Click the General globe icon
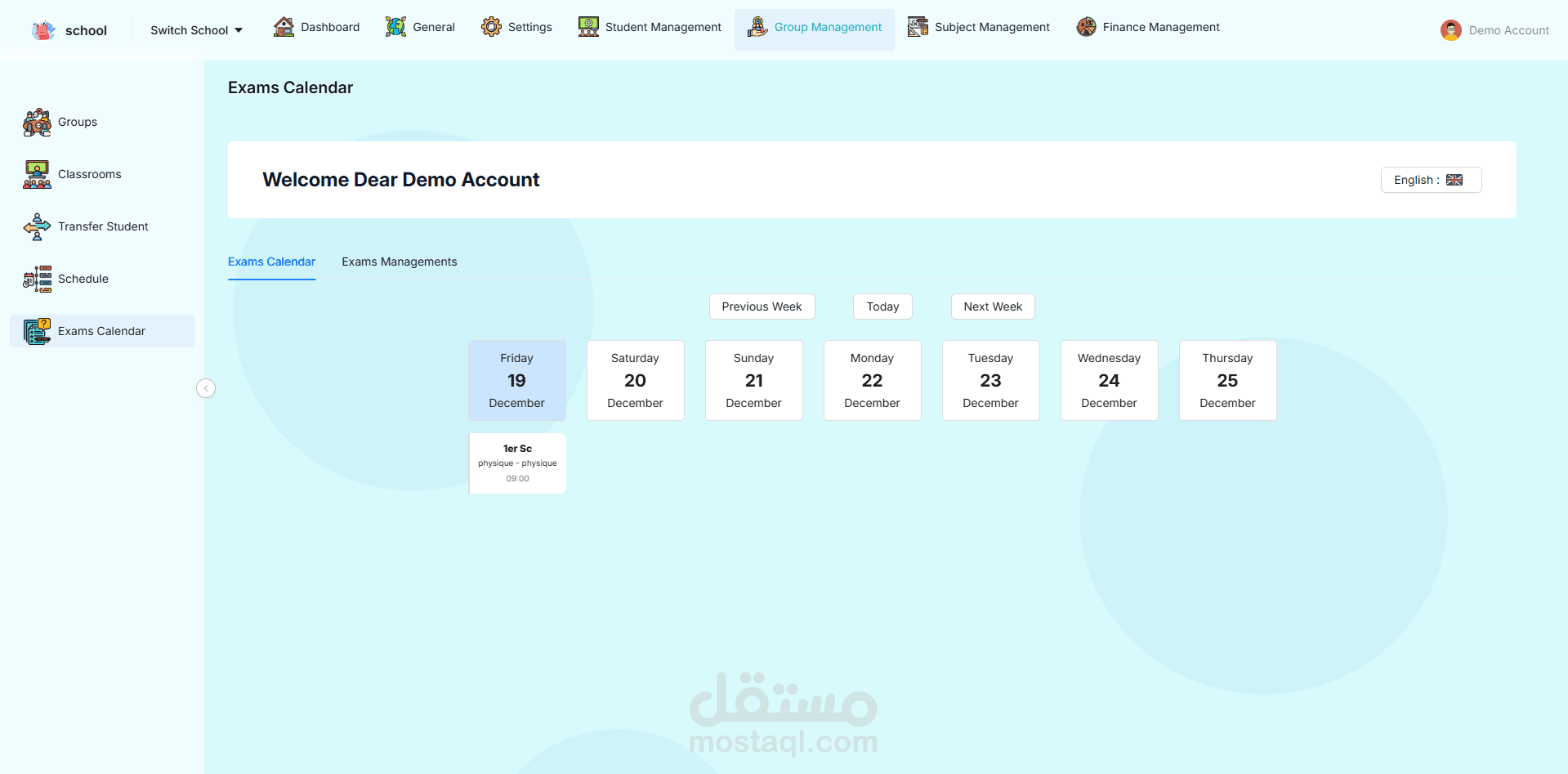This screenshot has height=774, width=1568. pos(395,27)
